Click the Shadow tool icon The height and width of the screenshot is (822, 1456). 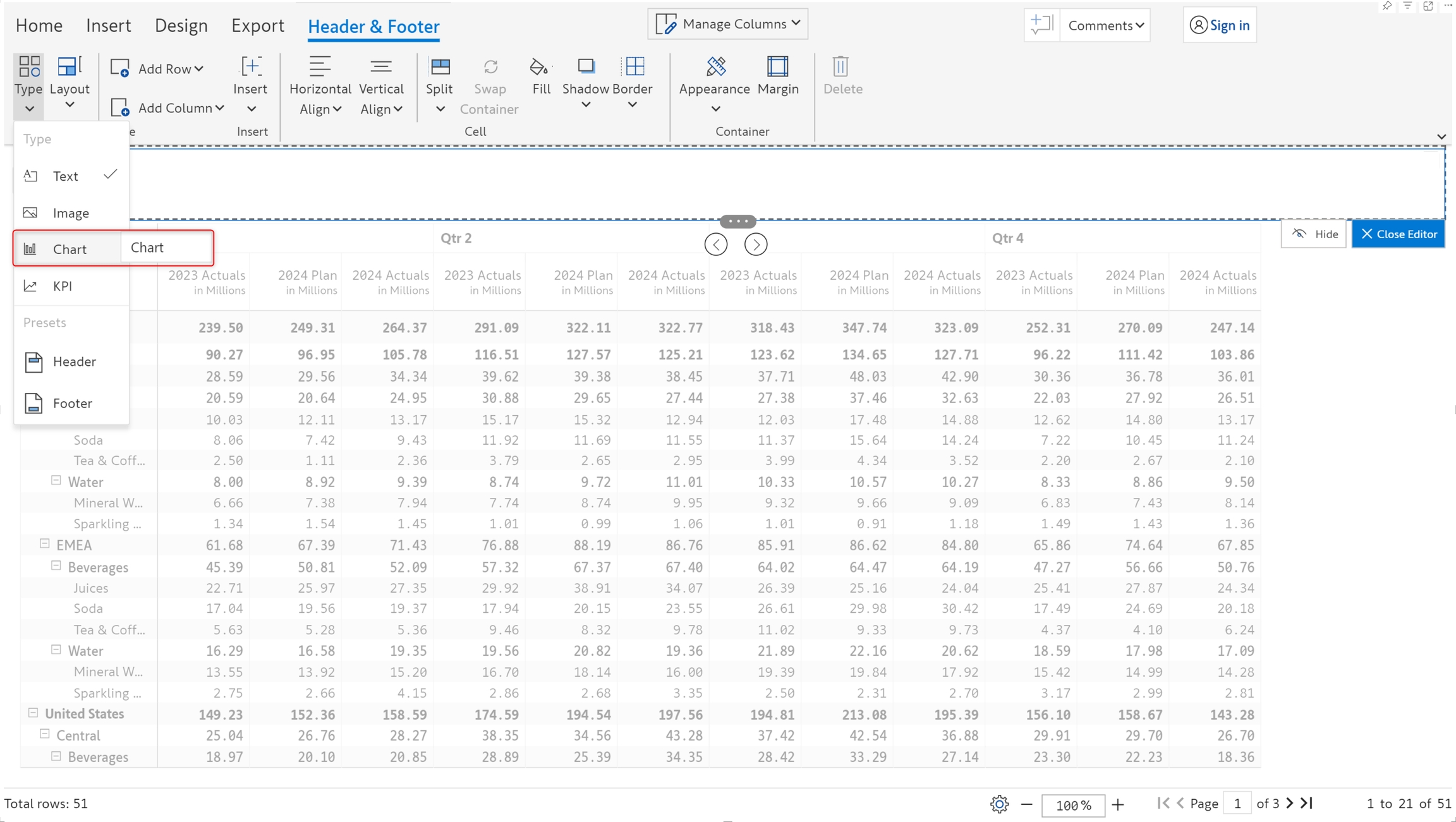(586, 67)
